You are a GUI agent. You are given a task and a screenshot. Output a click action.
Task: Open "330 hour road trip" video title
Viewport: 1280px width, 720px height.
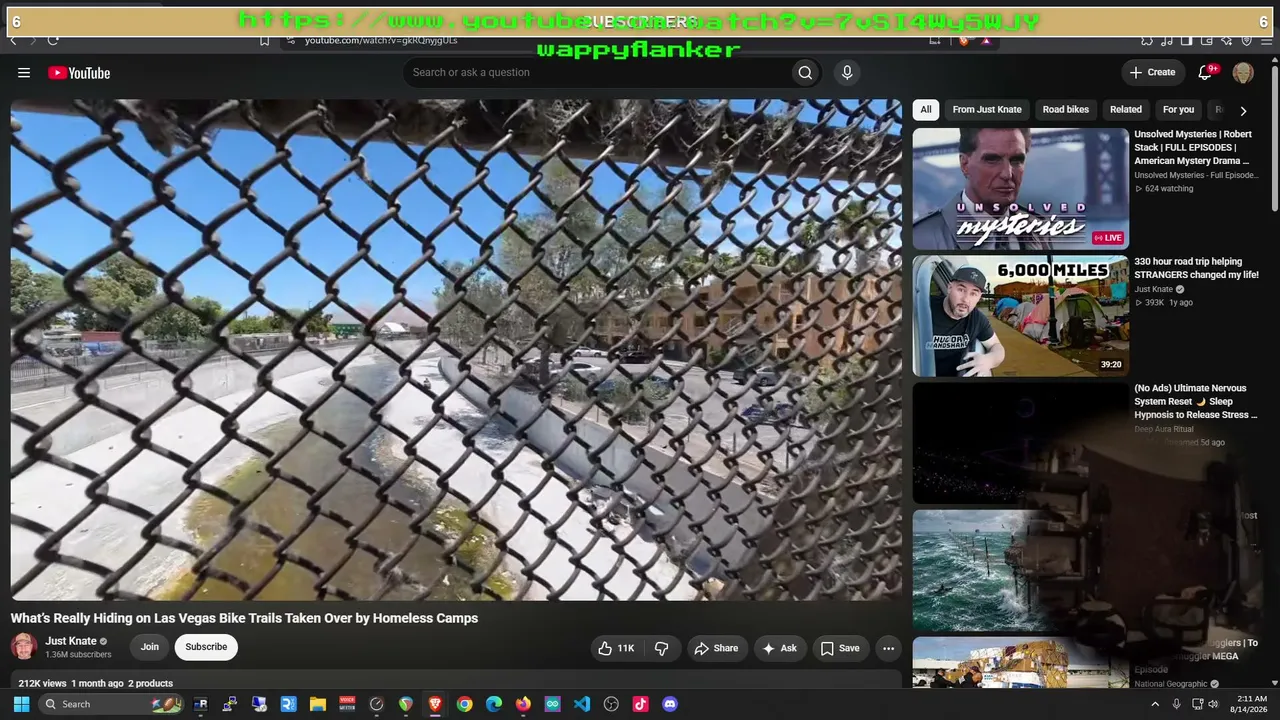pyautogui.click(x=1196, y=268)
